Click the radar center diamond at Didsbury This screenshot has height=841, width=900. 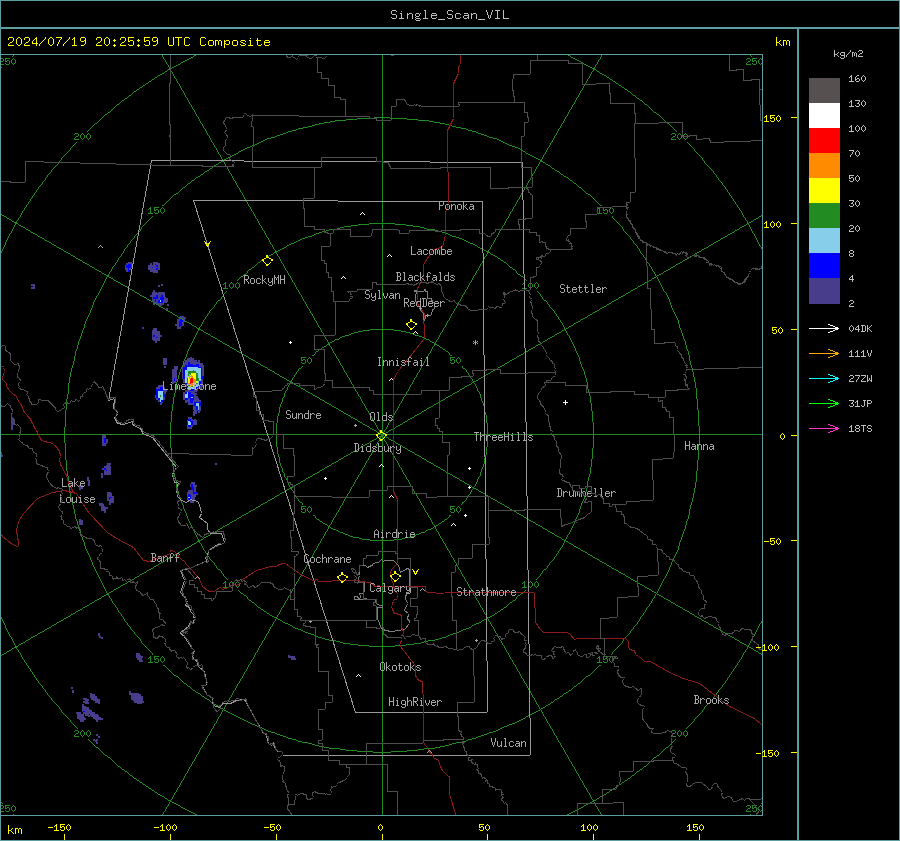pos(381,436)
